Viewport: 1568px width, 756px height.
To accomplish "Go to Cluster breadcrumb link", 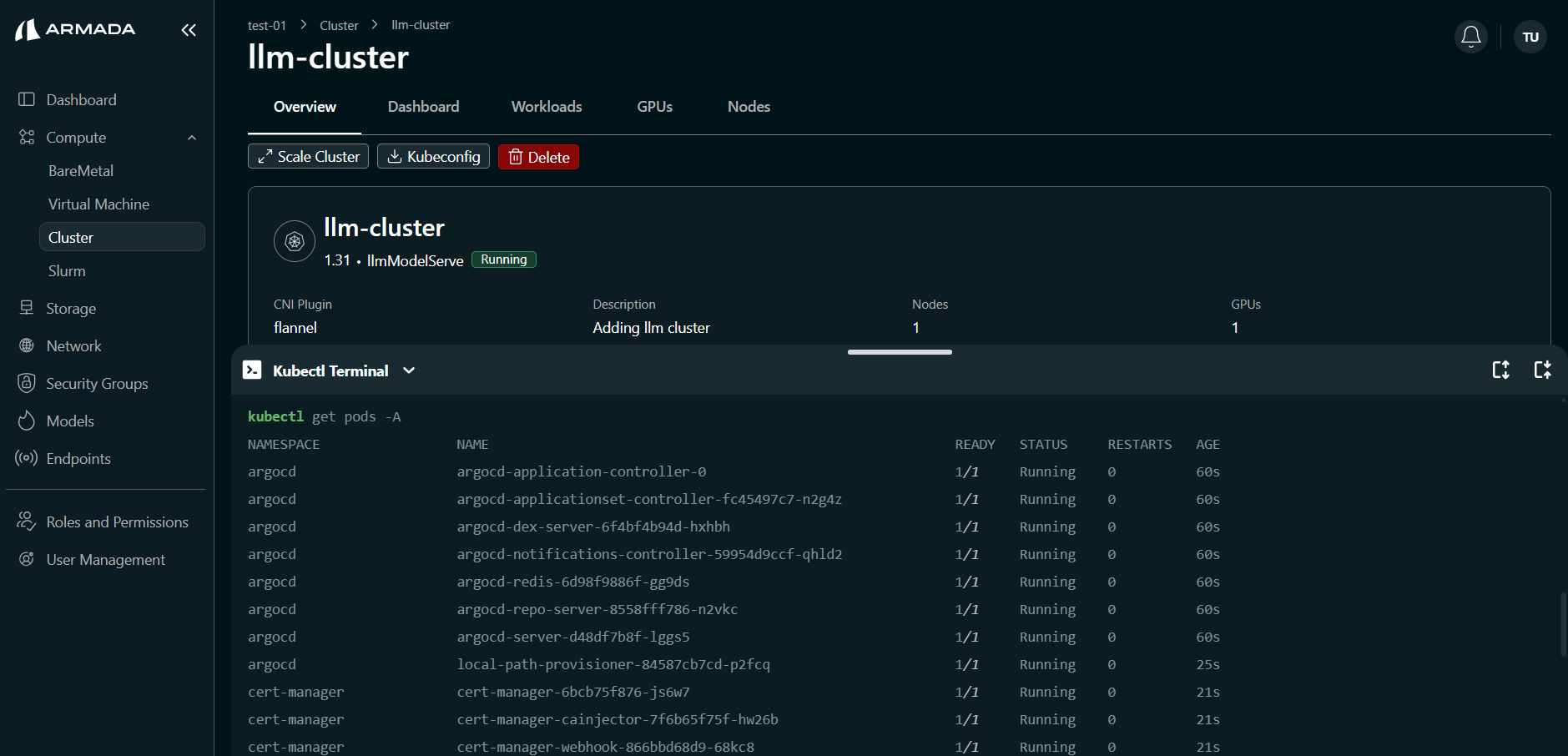I will tap(339, 25).
